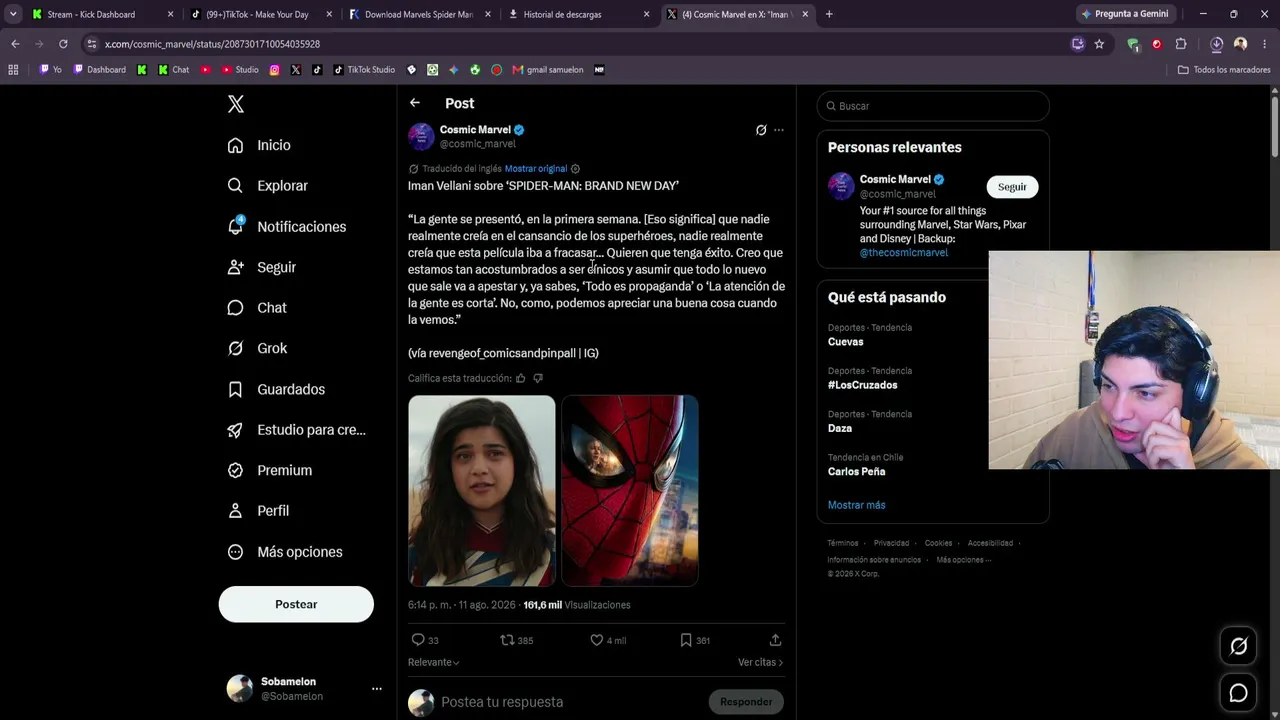Screen dimensions: 1280x720
Task: Open the Seguir people page
Action: click(x=261, y=267)
